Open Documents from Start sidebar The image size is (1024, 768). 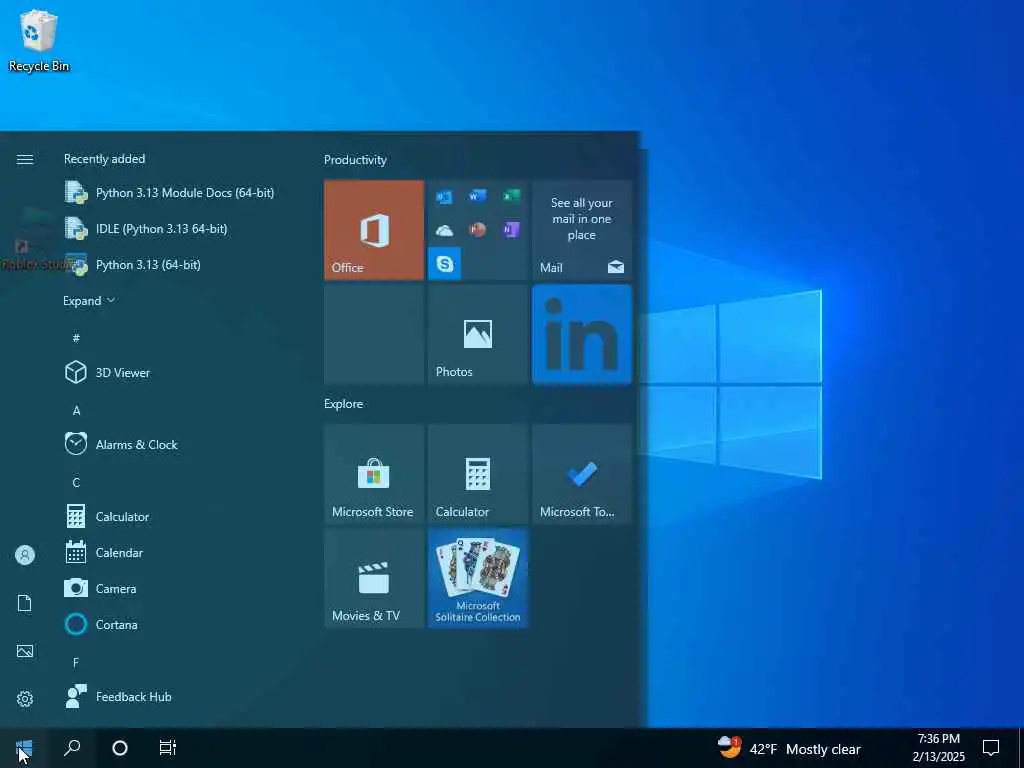25,603
